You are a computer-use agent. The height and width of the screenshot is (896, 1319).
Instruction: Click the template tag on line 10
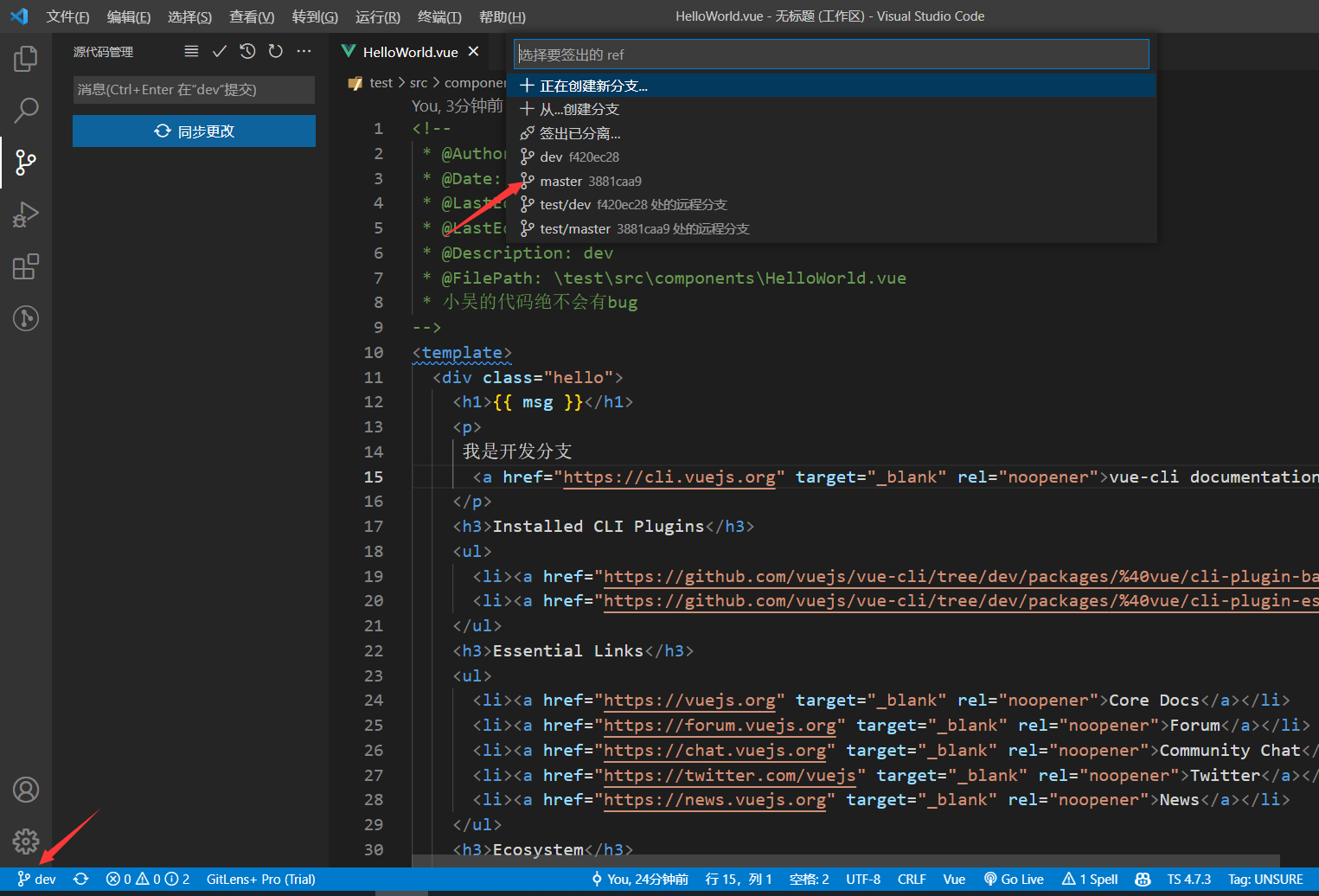(x=462, y=353)
